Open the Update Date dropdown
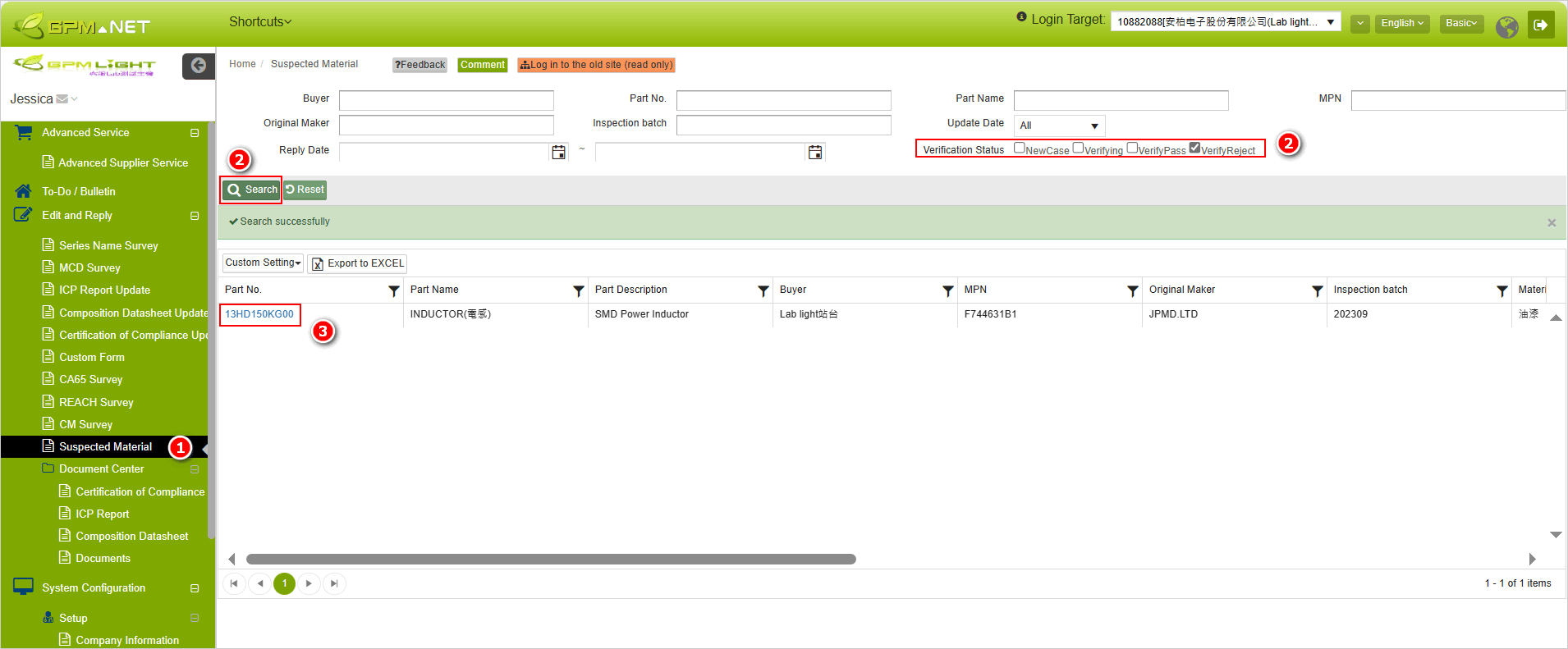1568x649 pixels. [x=1060, y=126]
